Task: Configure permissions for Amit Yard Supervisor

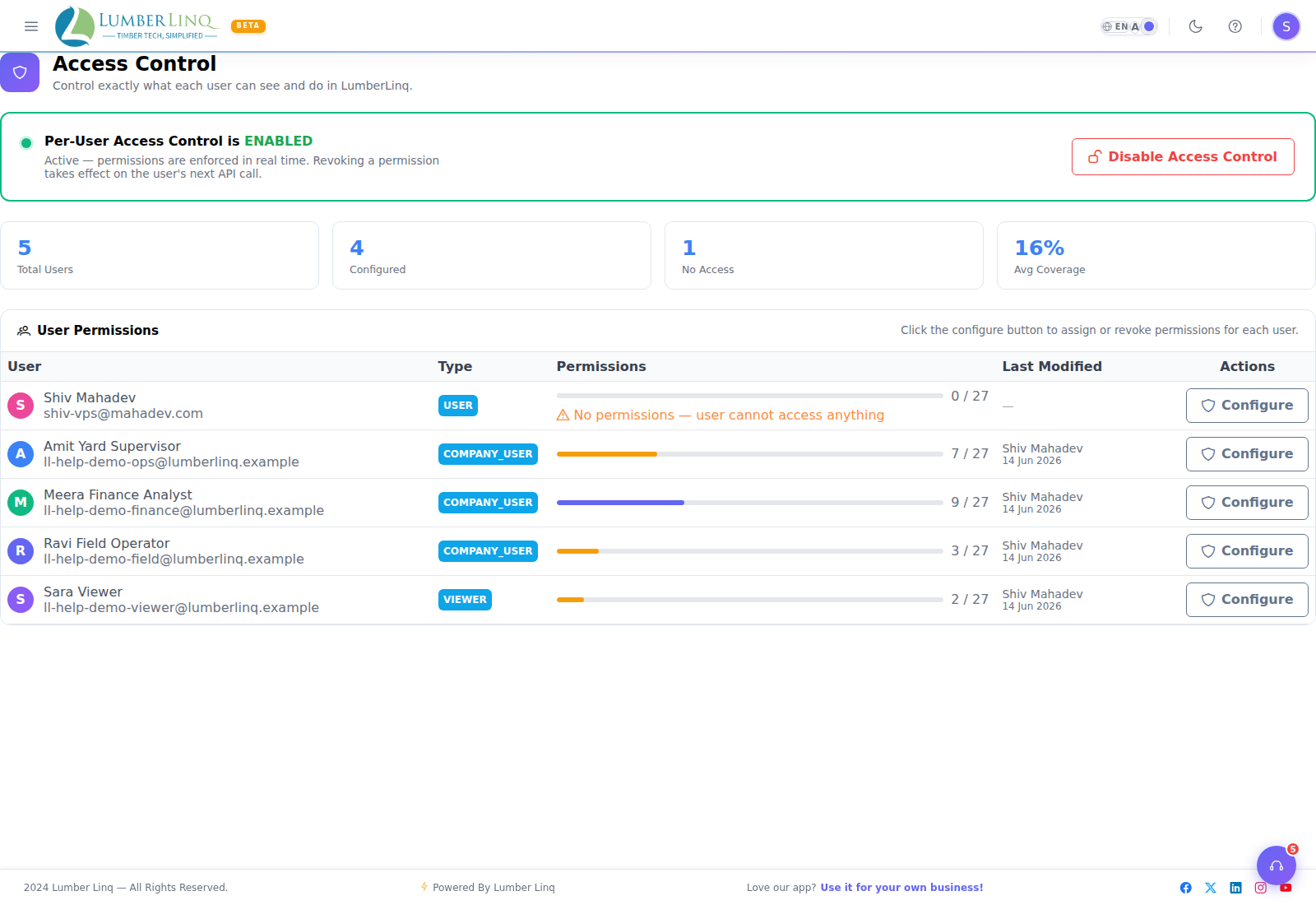Action: click(1247, 454)
